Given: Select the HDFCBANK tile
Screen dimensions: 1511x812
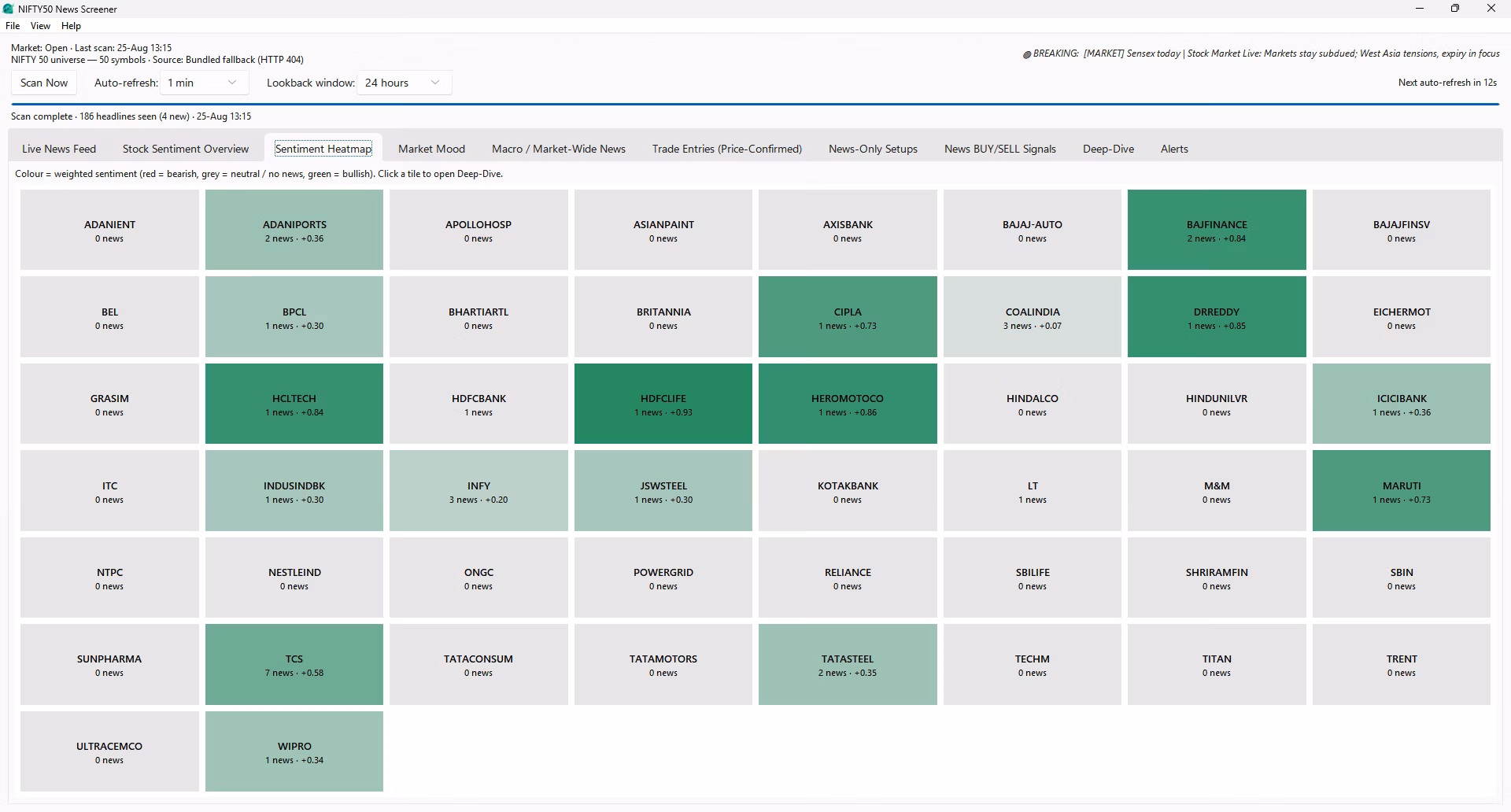Looking at the screenshot, I should (478, 404).
